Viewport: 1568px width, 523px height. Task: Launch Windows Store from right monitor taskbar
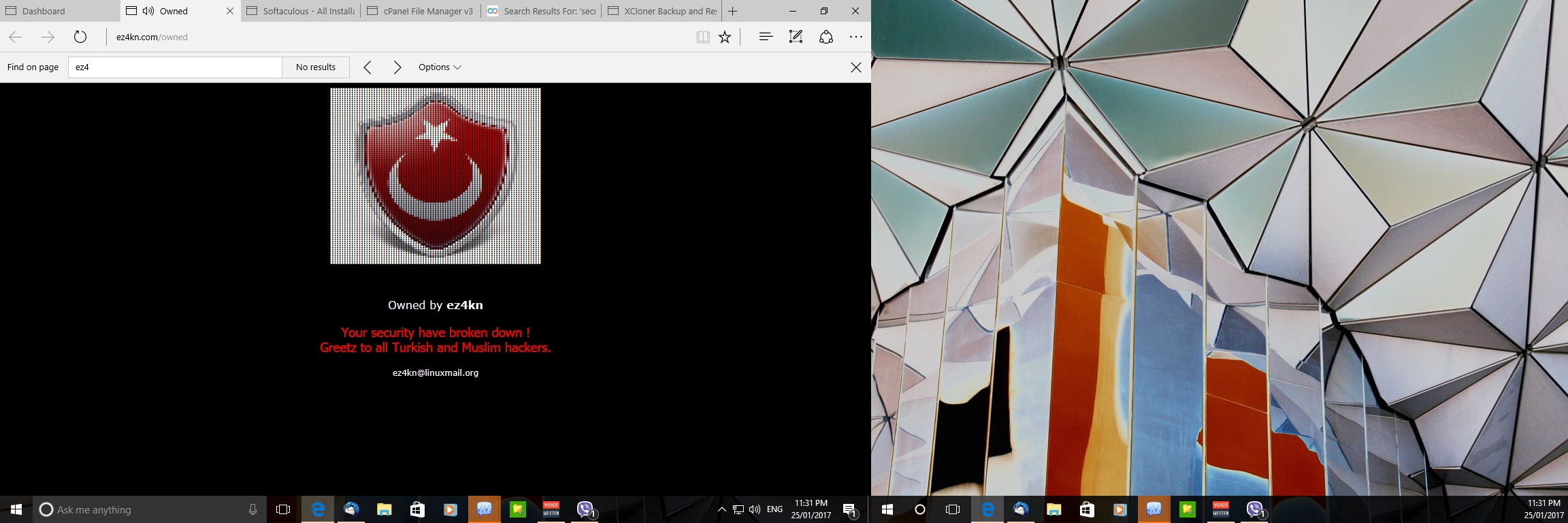(1087, 509)
